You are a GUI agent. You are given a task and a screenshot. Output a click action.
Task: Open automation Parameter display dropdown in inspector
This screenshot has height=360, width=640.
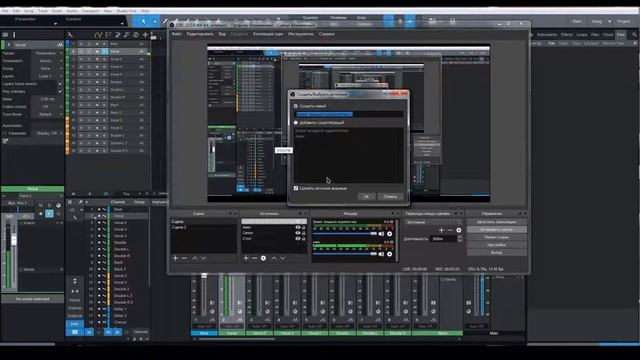(48, 133)
